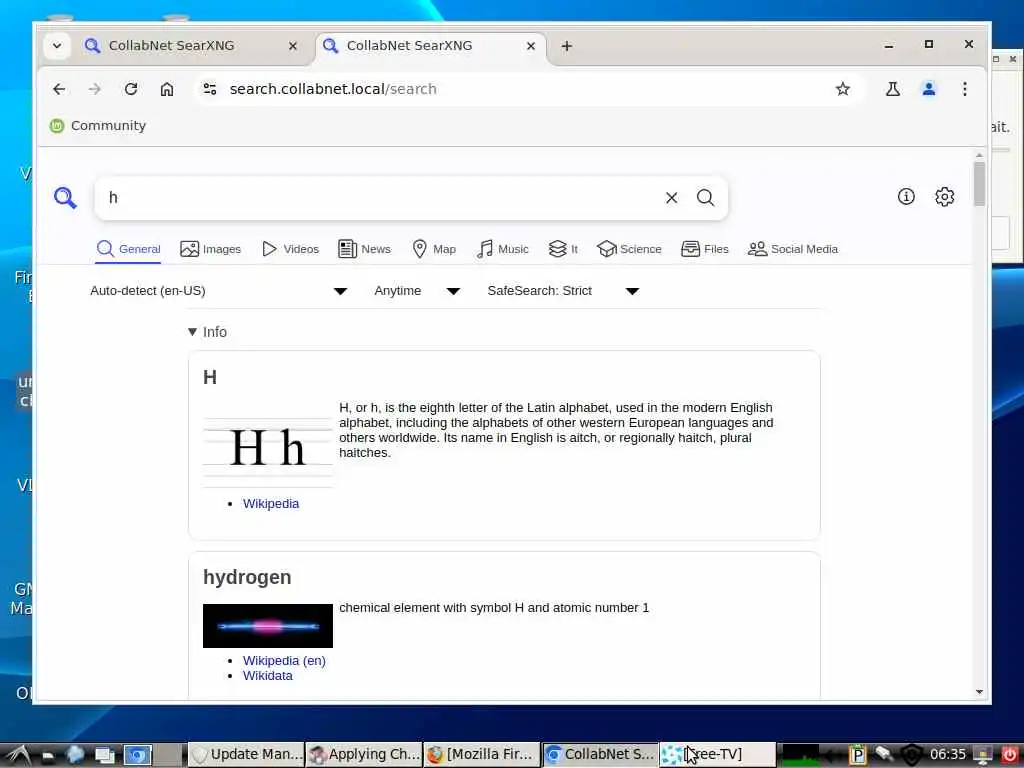Select the It search category
Image resolution: width=1024 pixels, height=768 pixels.
(x=564, y=249)
